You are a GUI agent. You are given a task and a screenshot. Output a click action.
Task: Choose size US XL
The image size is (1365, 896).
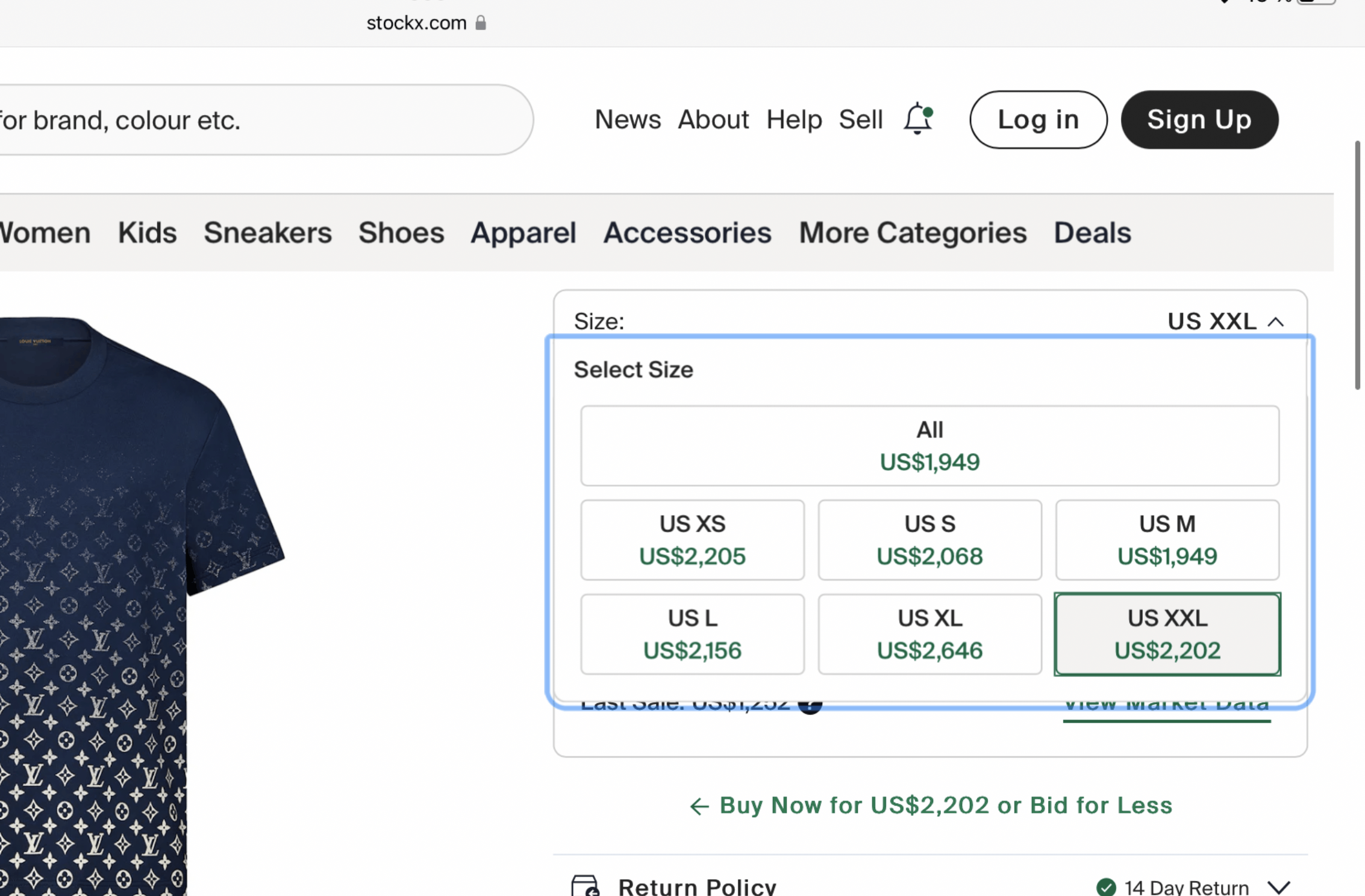pos(929,634)
